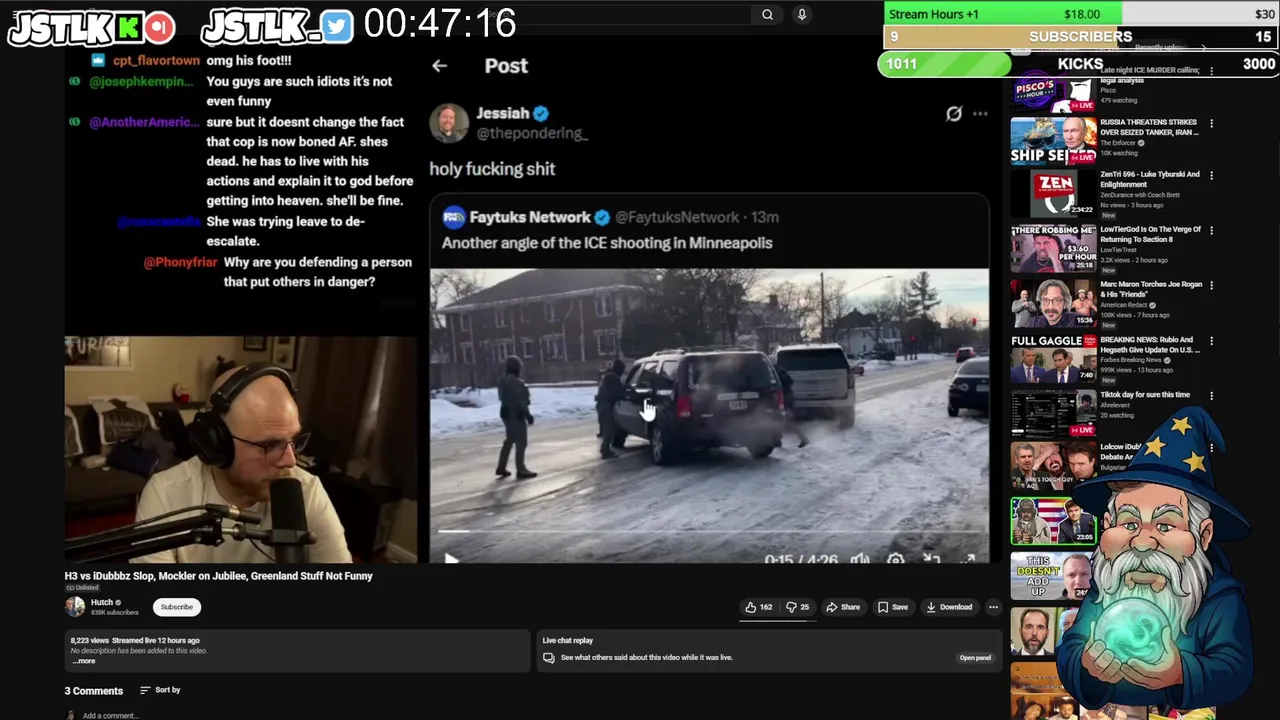
Task: Open the live chat replay panel
Action: click(975, 658)
